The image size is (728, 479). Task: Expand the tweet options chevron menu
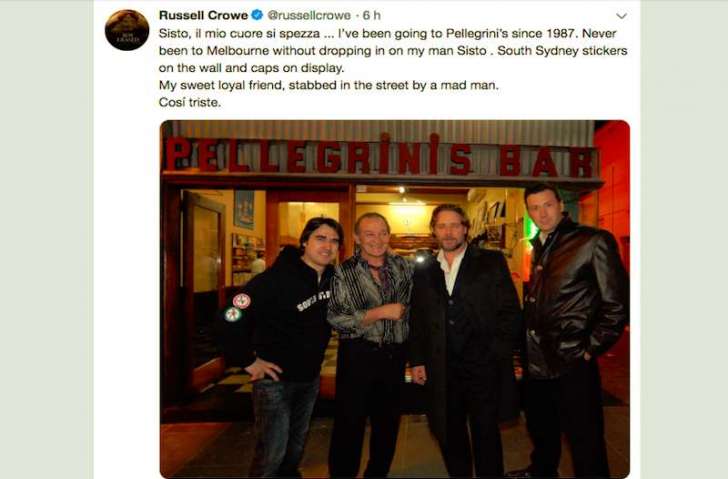pos(621,16)
